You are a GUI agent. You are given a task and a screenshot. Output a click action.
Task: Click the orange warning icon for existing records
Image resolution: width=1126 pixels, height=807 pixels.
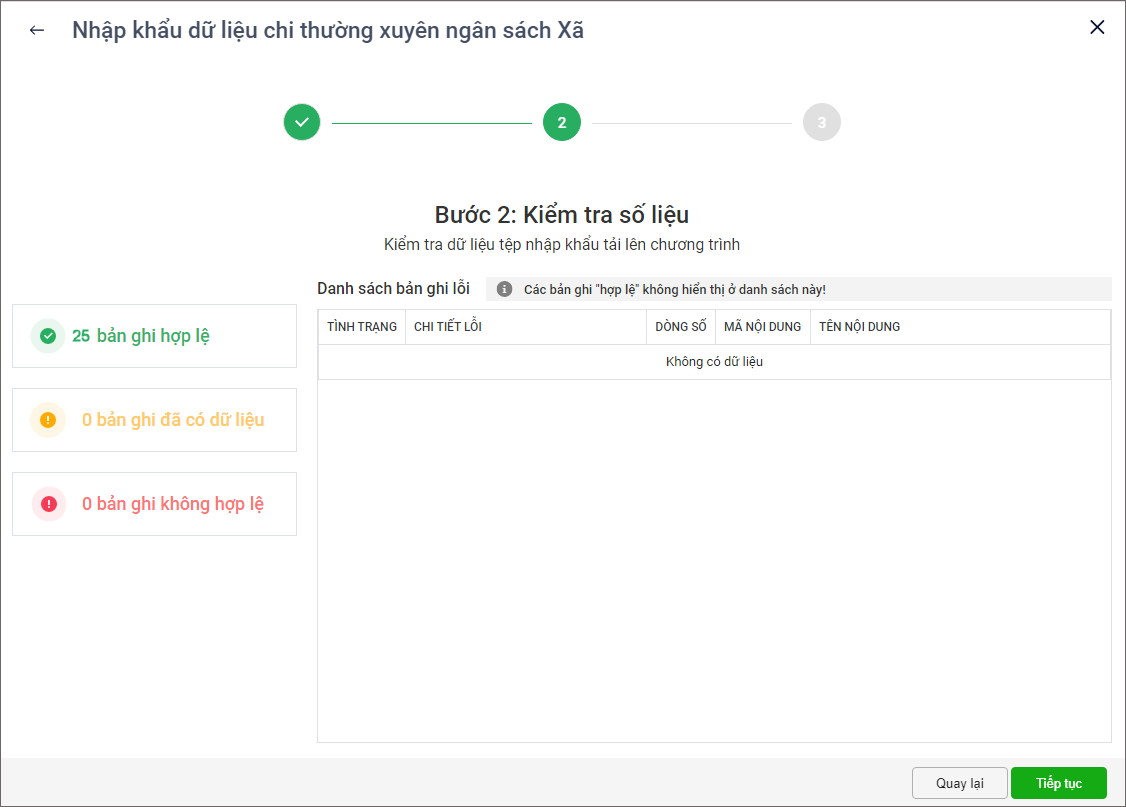coord(48,420)
